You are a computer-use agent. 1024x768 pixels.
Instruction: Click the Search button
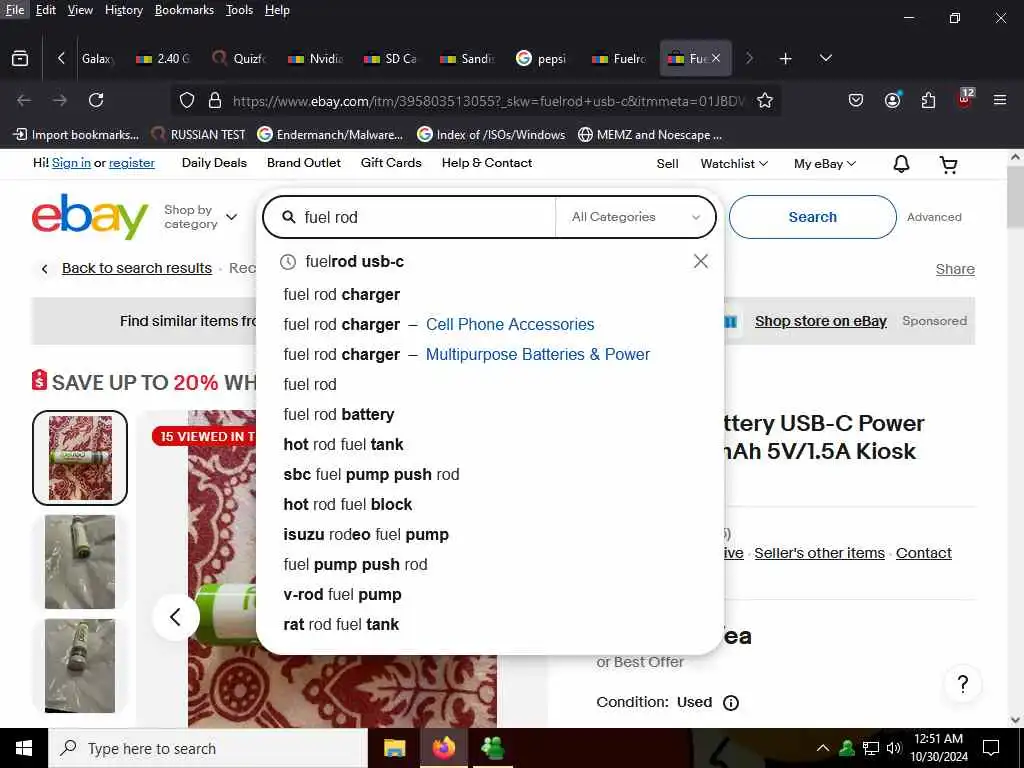tap(812, 217)
